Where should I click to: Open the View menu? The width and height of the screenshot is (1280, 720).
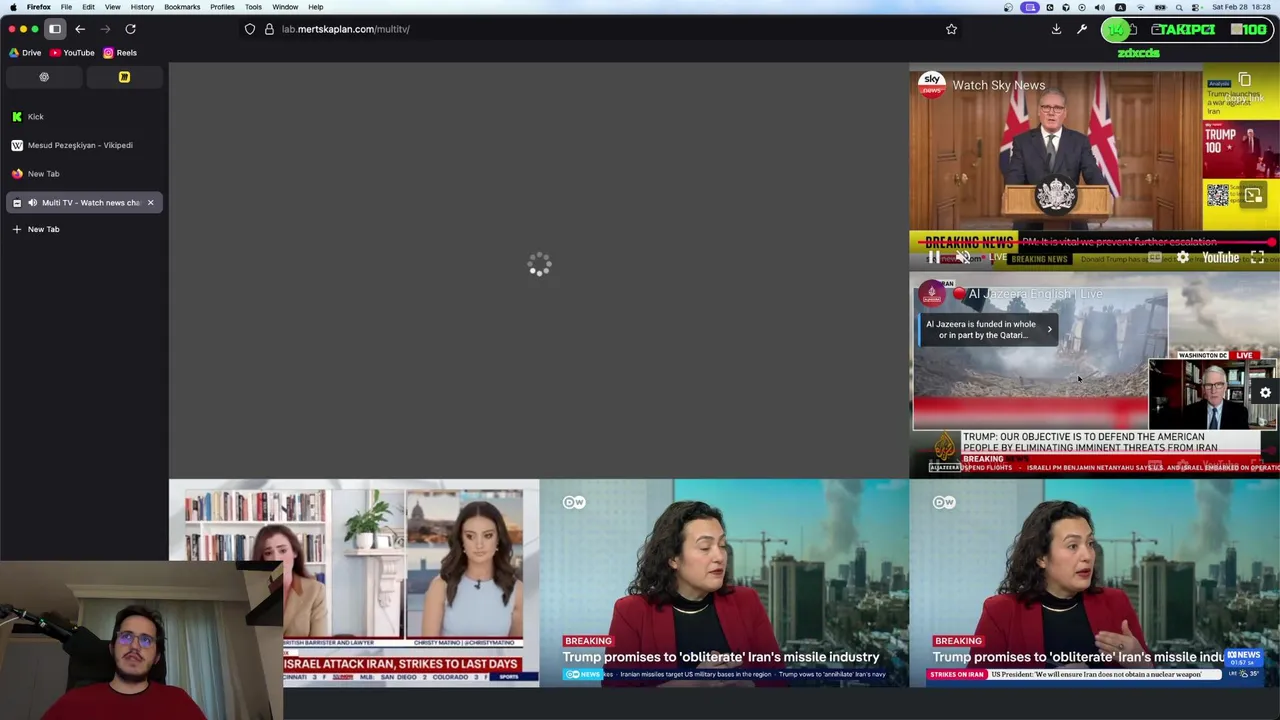113,7
